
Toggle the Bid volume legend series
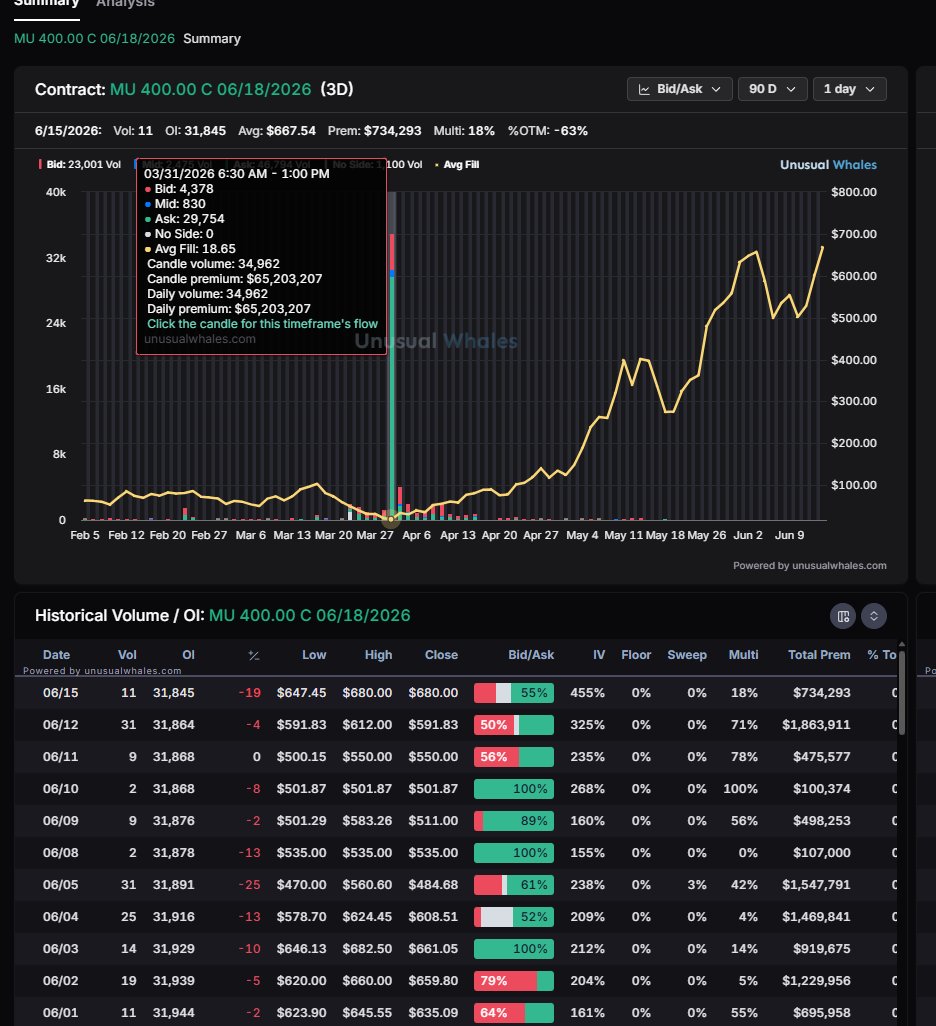(80, 164)
